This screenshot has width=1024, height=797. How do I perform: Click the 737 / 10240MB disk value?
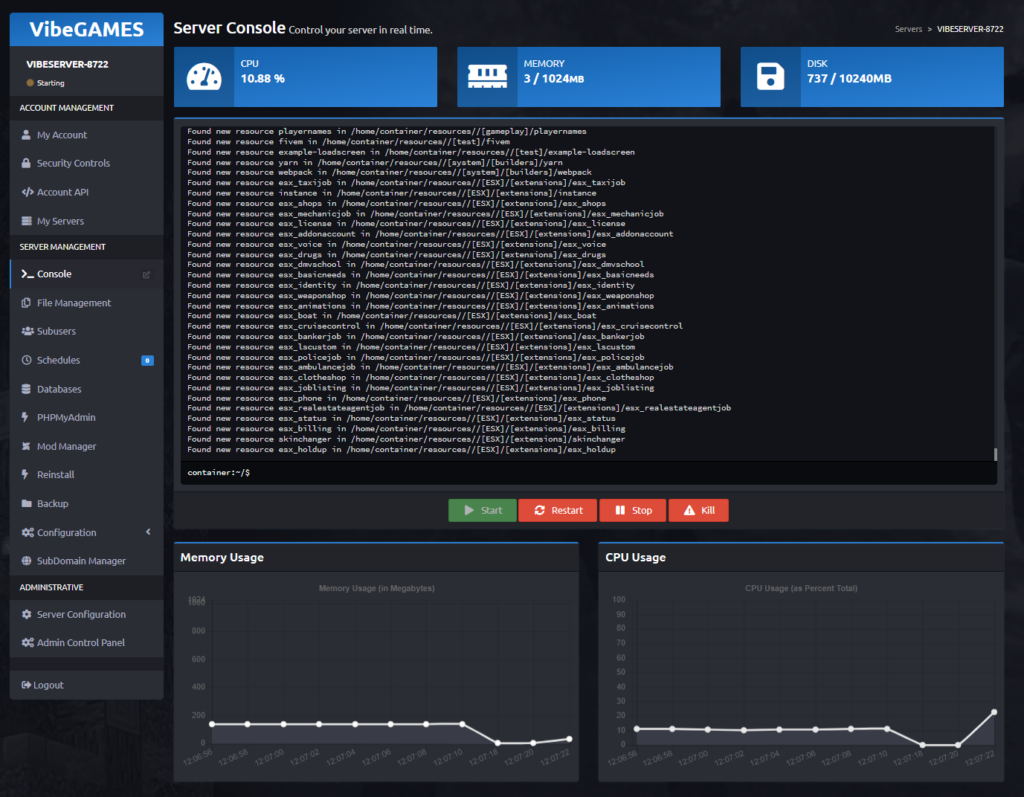coord(849,78)
